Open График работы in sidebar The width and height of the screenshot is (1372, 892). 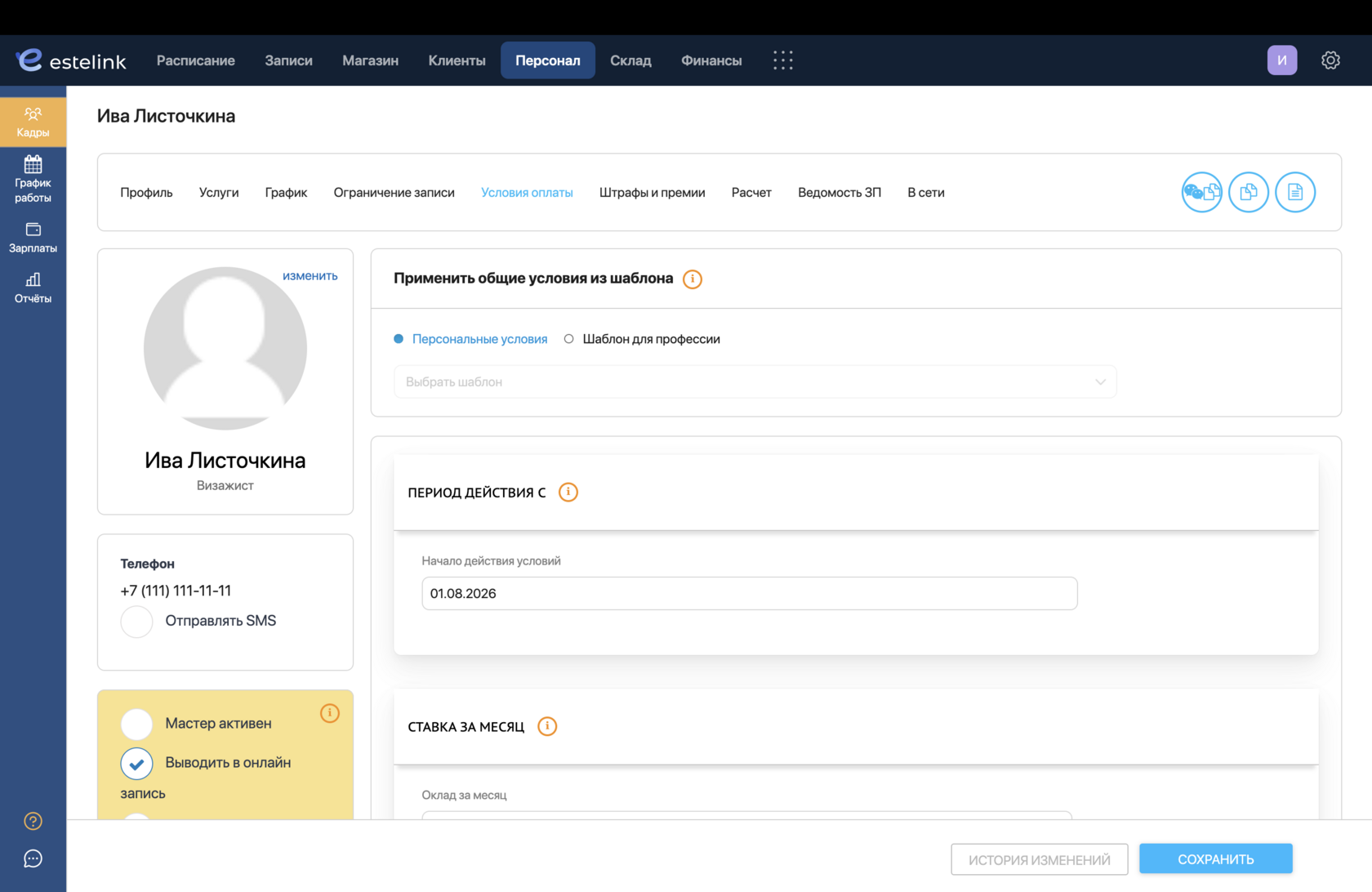(33, 179)
